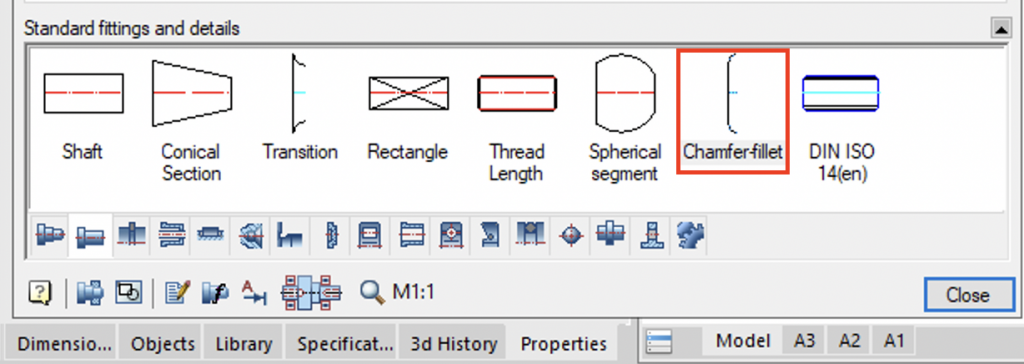The height and width of the screenshot is (364, 1024).
Task: Click the shaft assembly icon next to help
Action: point(89,293)
